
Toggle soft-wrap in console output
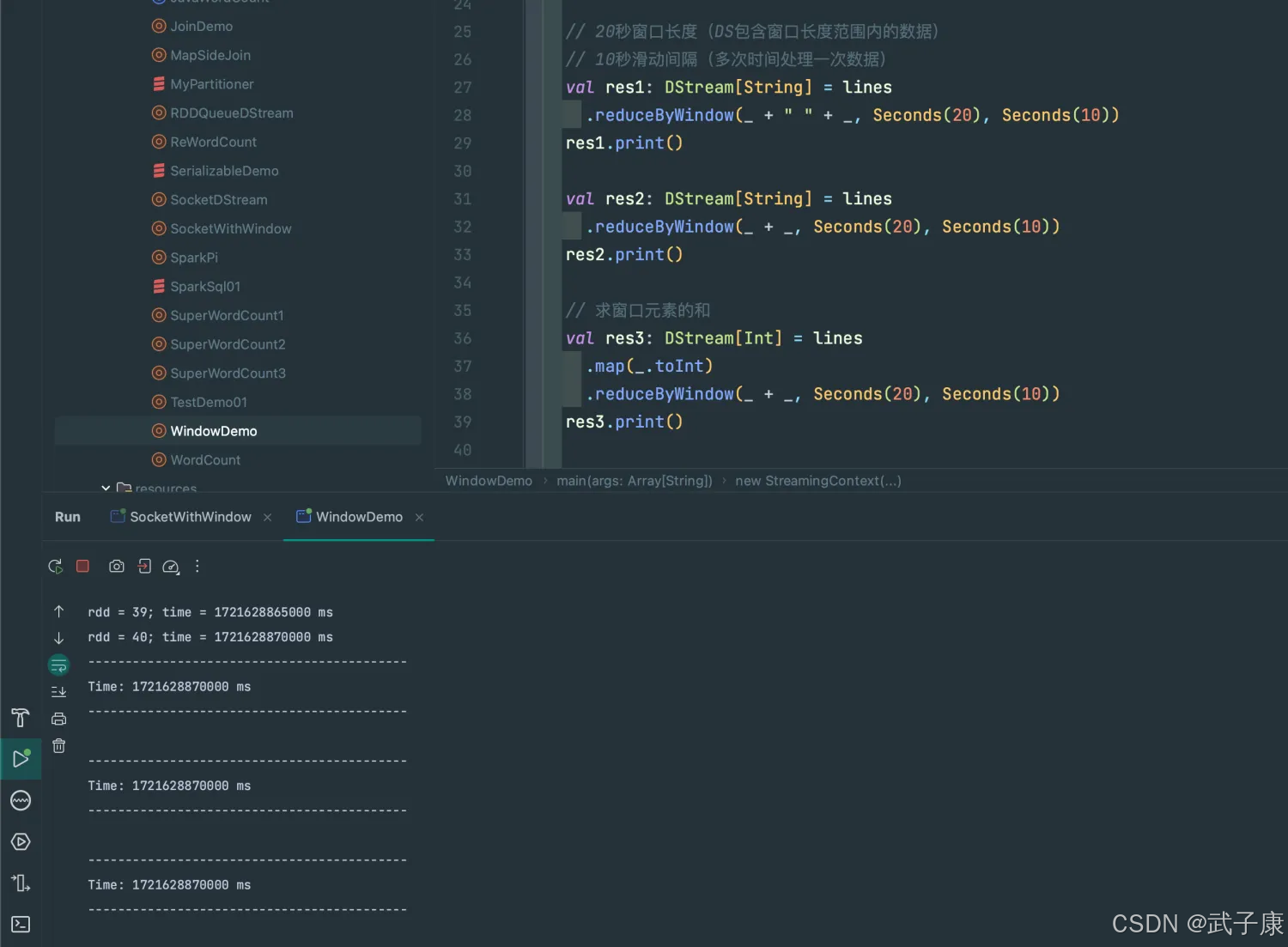point(58,665)
